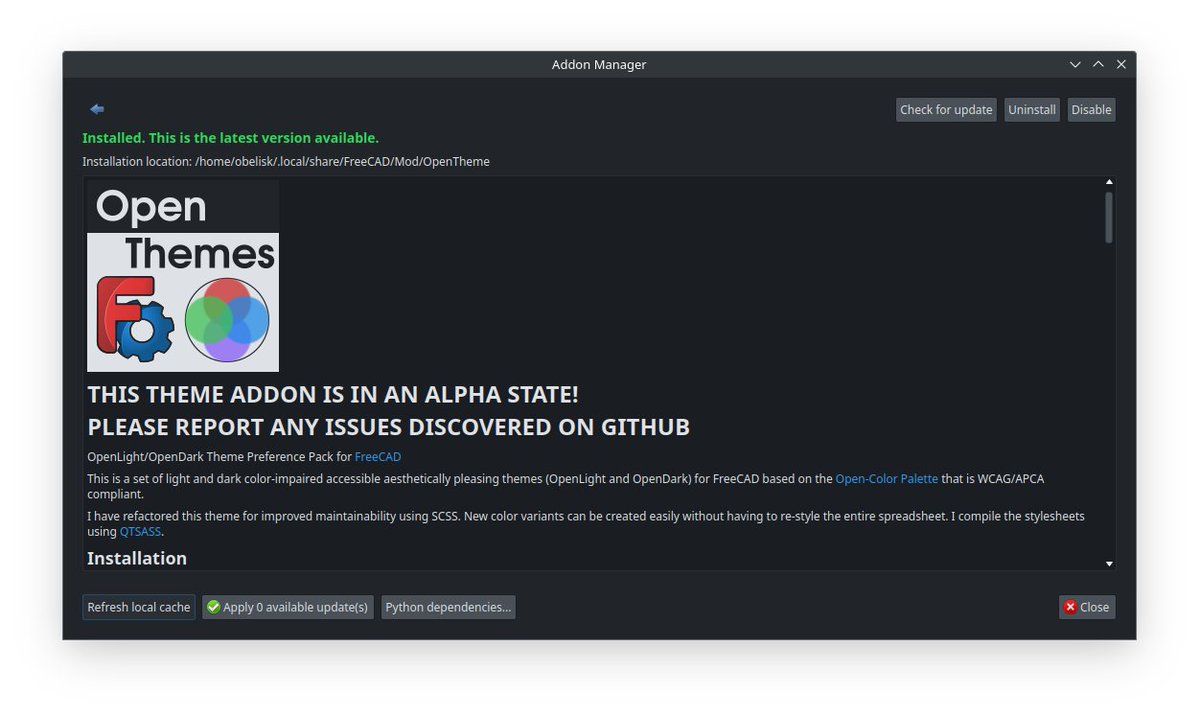Click the 'PLEASE REPORT ANY ISSUES' heading
1200x715 pixels.
pyautogui.click(x=389, y=427)
